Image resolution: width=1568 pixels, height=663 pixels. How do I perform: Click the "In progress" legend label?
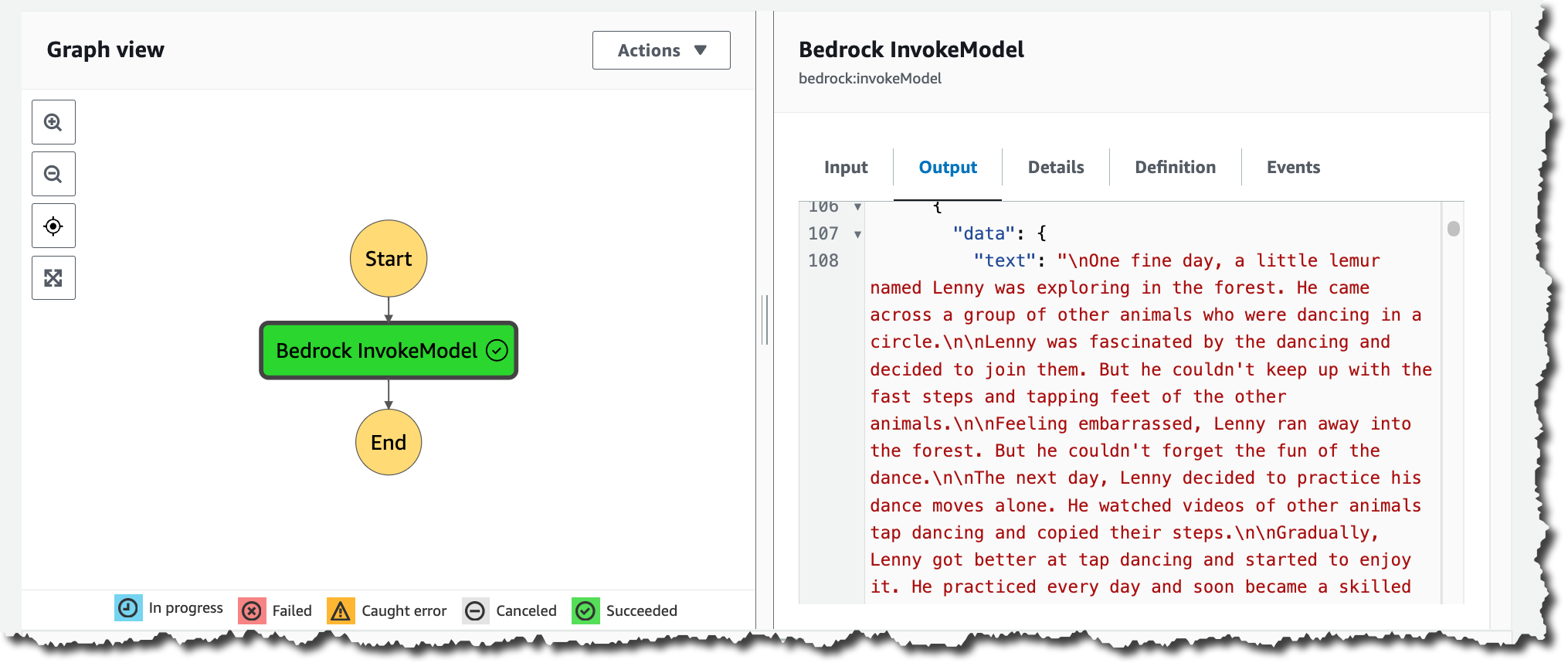pyautogui.click(x=186, y=608)
